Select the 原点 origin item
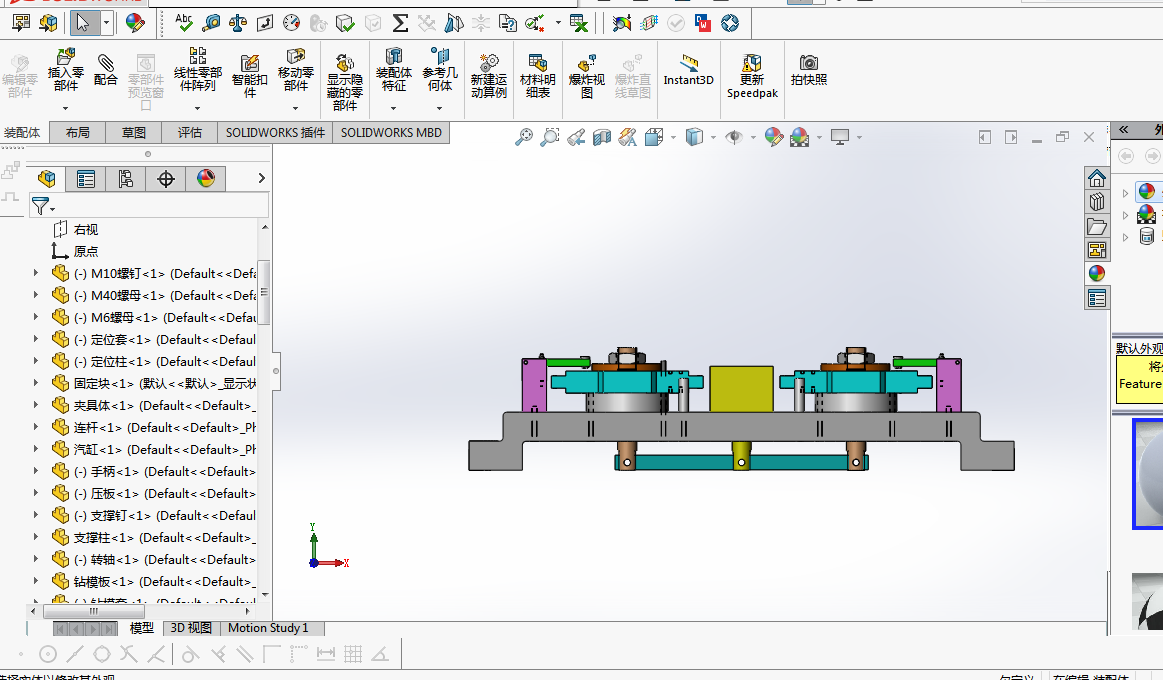Viewport: 1163px width, 680px height. tap(86, 251)
